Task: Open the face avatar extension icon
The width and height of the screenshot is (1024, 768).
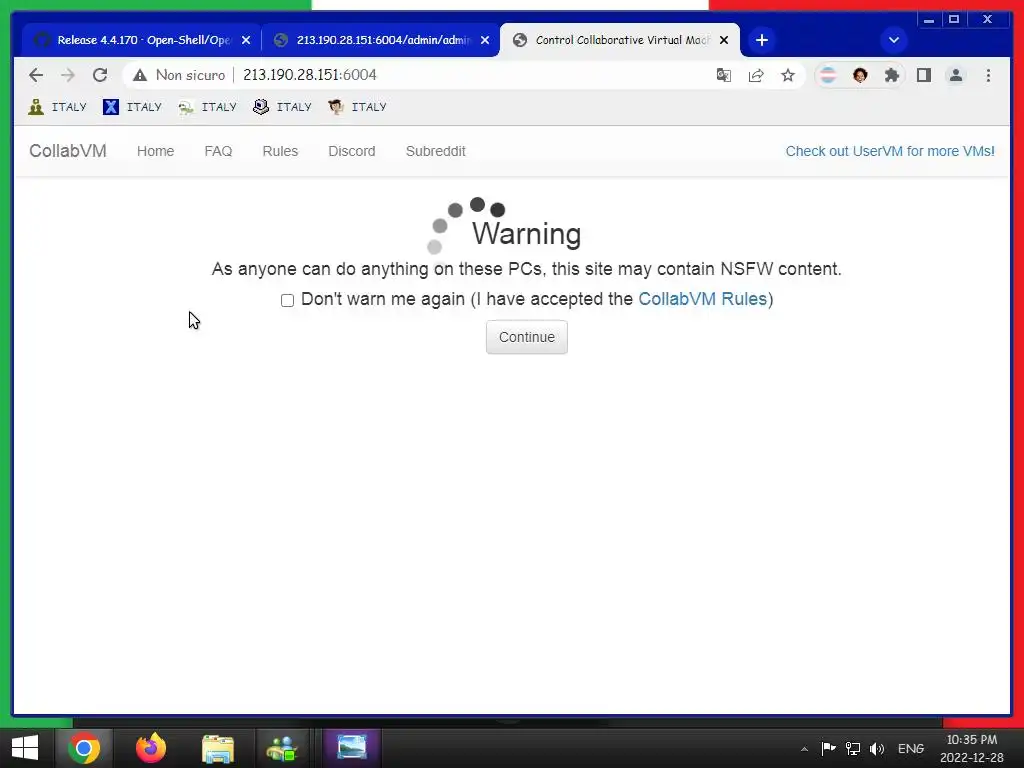Action: tap(860, 75)
